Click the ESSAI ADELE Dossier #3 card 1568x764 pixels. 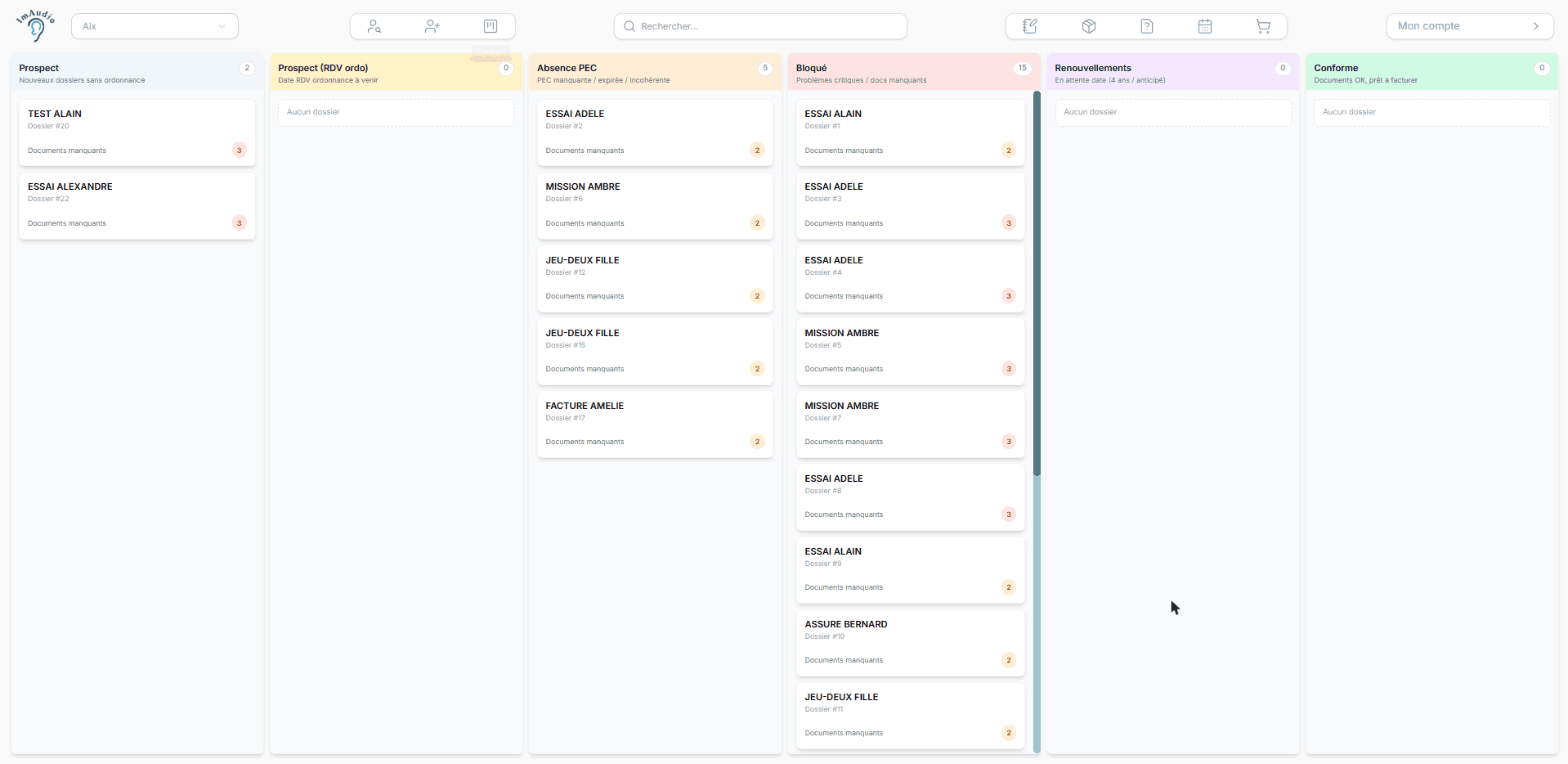coord(910,206)
